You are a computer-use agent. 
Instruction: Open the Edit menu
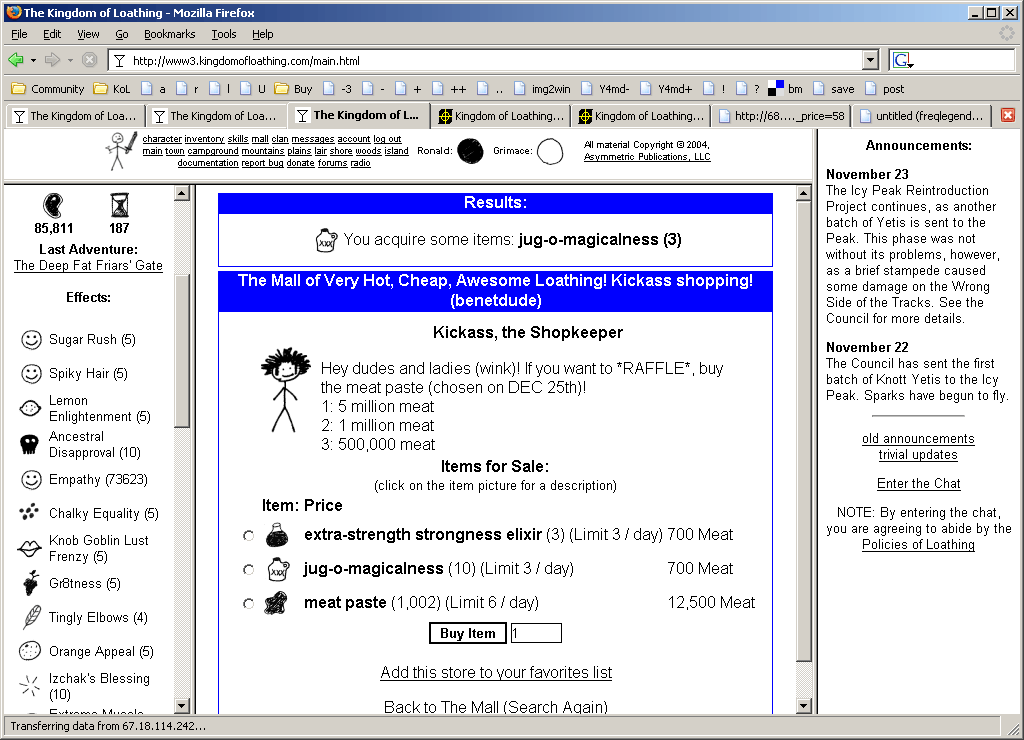pyautogui.click(x=52, y=34)
